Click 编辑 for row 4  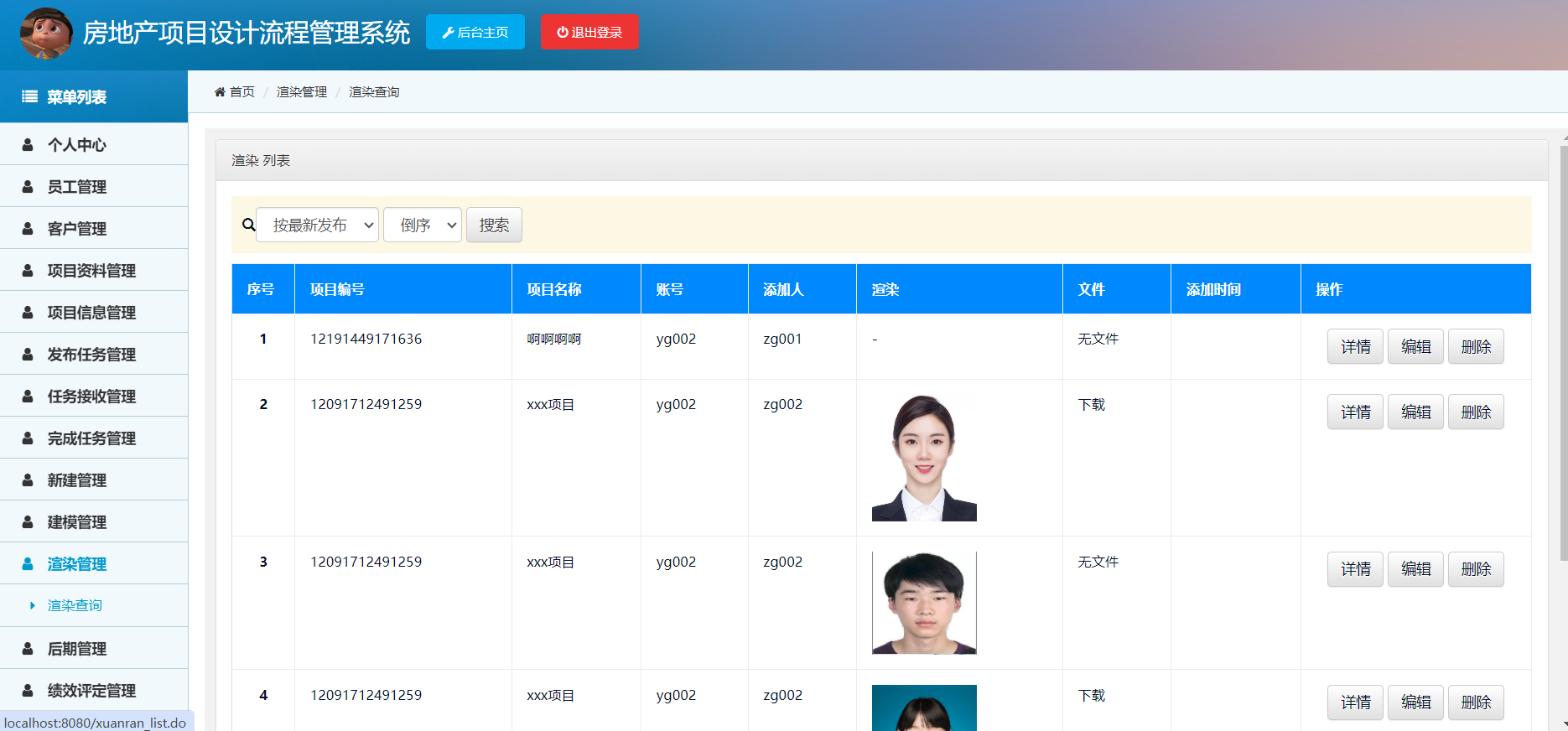pos(1415,702)
